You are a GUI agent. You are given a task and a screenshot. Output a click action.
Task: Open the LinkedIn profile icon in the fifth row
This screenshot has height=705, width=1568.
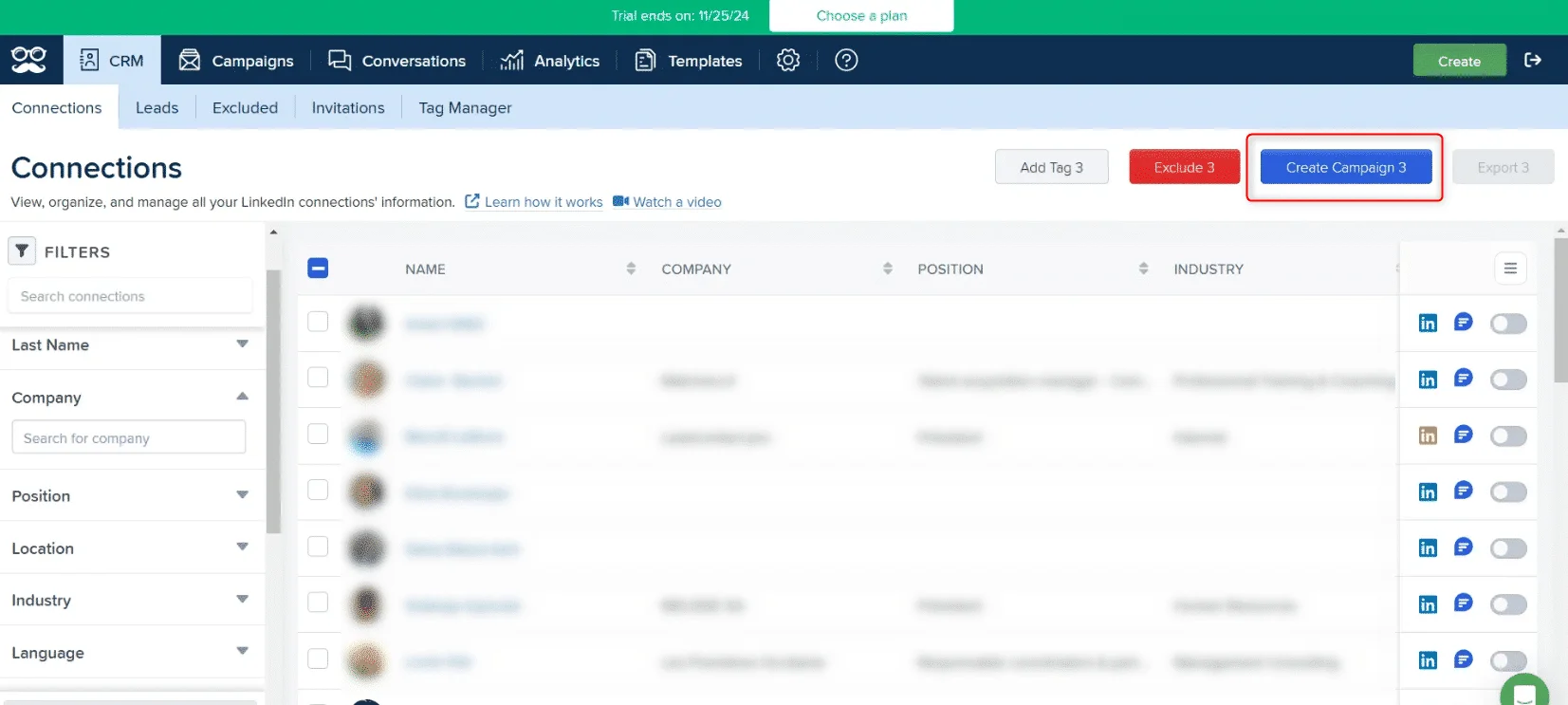coord(1428,547)
